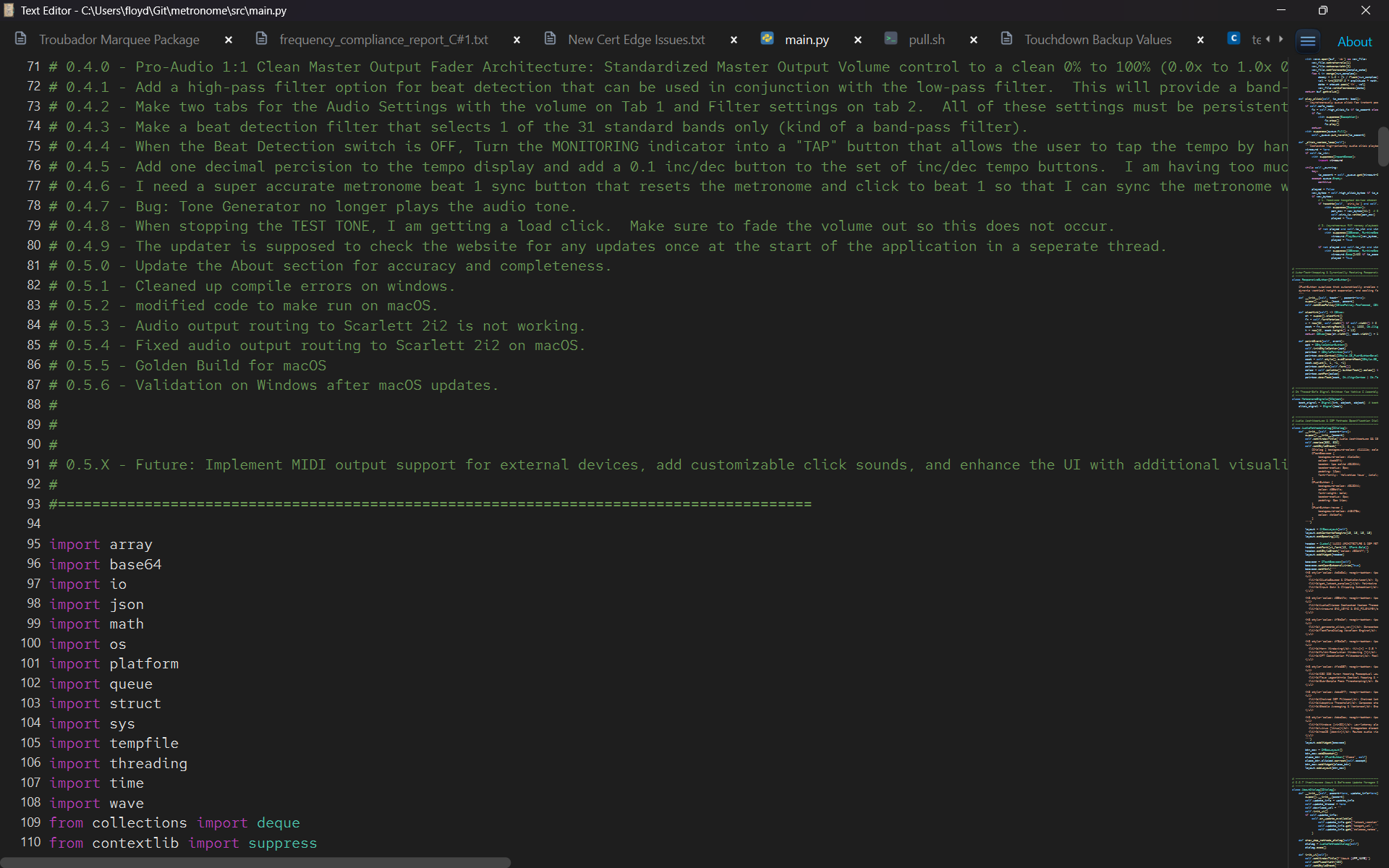Click the '0.5.5 - Golden Build for macOS' comment
The width and height of the screenshot is (1389, 868).
[187, 365]
